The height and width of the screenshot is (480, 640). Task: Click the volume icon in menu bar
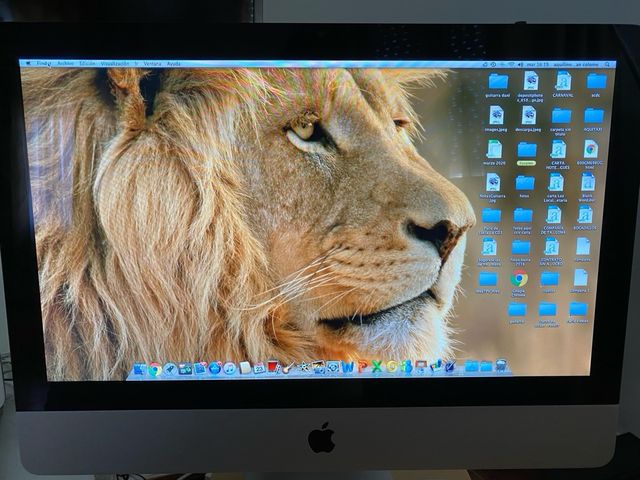520,64
